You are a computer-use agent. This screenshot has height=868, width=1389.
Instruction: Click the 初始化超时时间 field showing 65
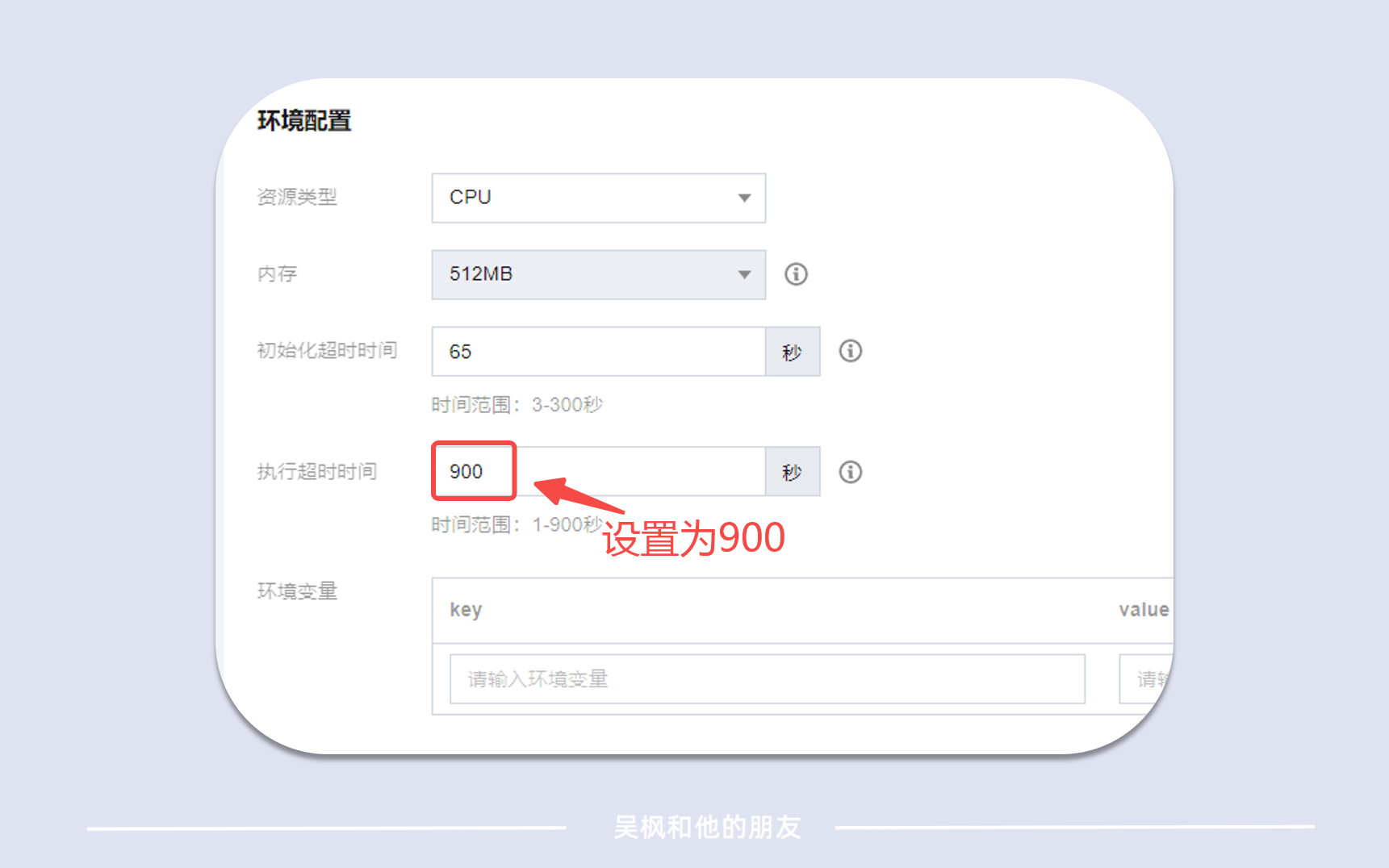click(x=598, y=351)
